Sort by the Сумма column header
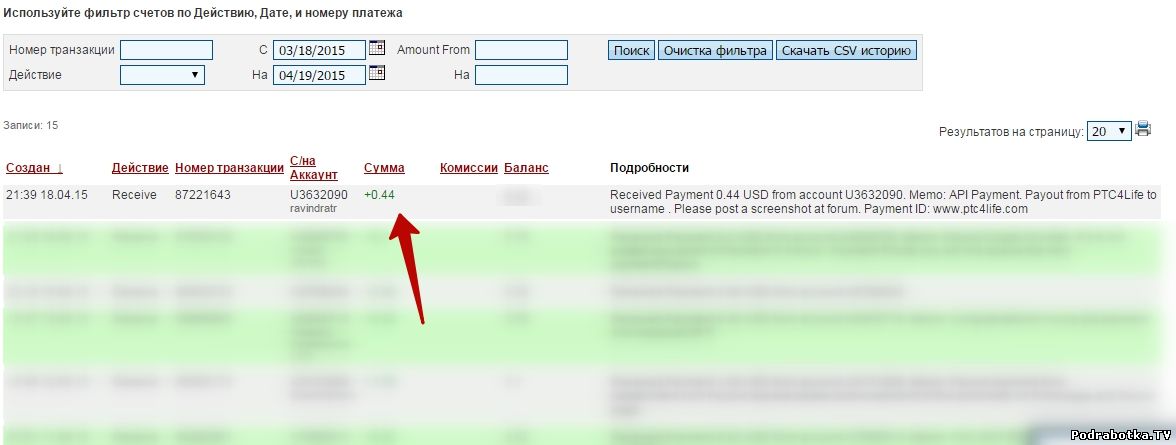This screenshot has width=1176, height=445. [x=384, y=168]
